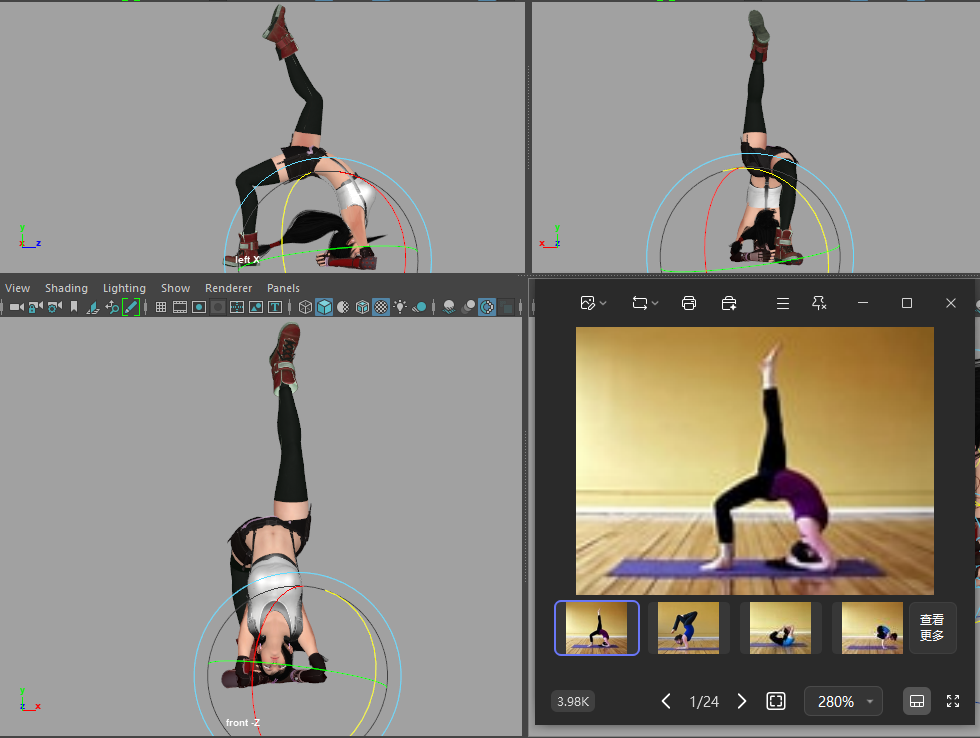The width and height of the screenshot is (980, 738).
Task: Open the Renderer menu
Action: coord(229,288)
